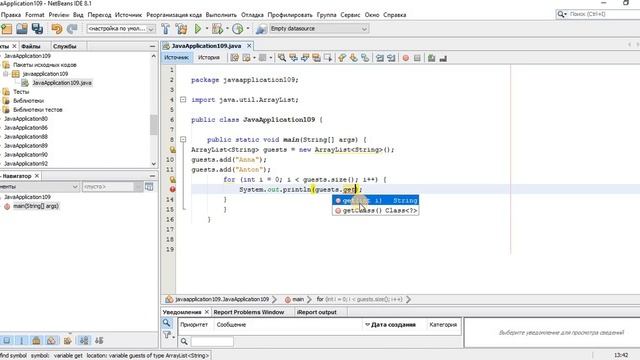The height and width of the screenshot is (360, 640).
Task: Click the hint lightbulb on line 12
Action: pos(173,180)
